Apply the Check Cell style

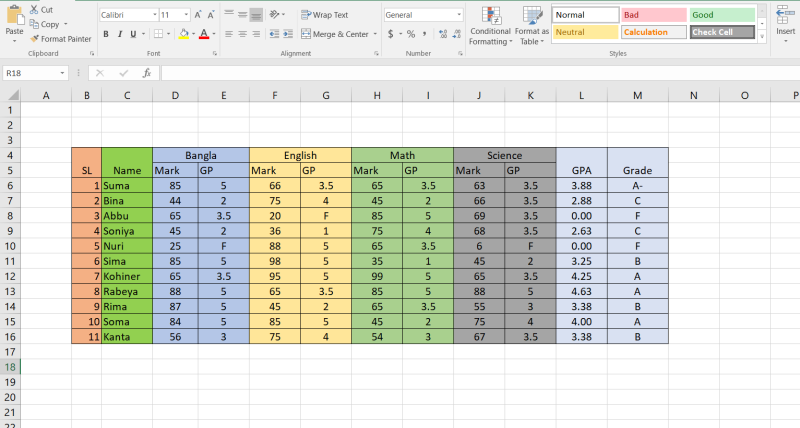(722, 32)
